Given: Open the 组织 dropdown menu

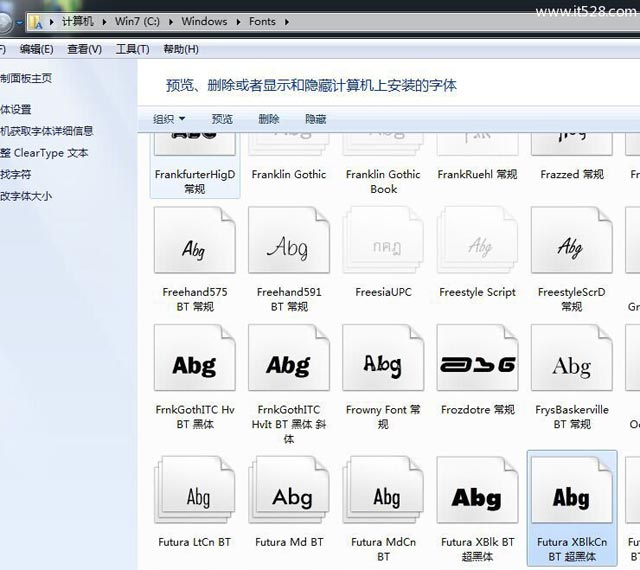Looking at the screenshot, I should click(169, 119).
